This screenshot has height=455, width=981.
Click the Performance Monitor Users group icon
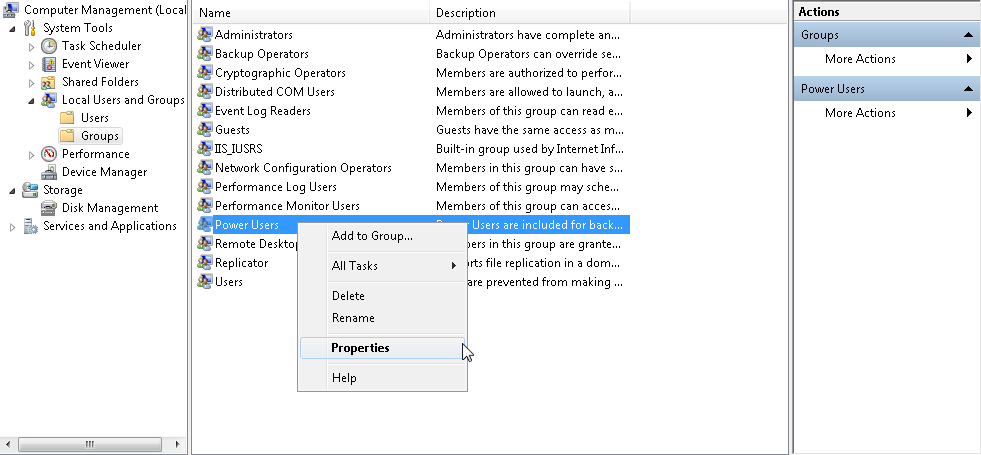(205, 205)
